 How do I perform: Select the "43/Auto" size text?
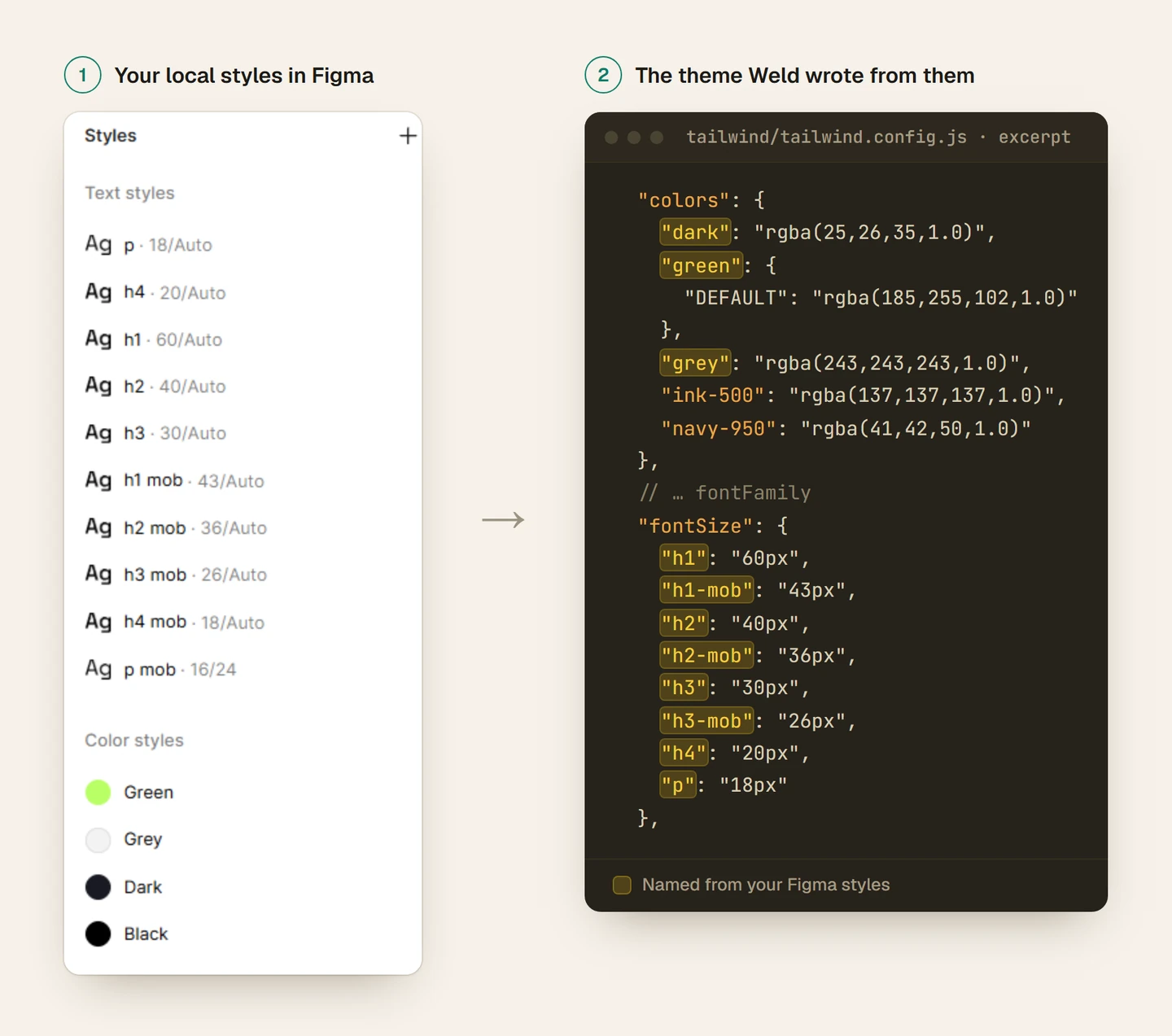[x=231, y=481]
